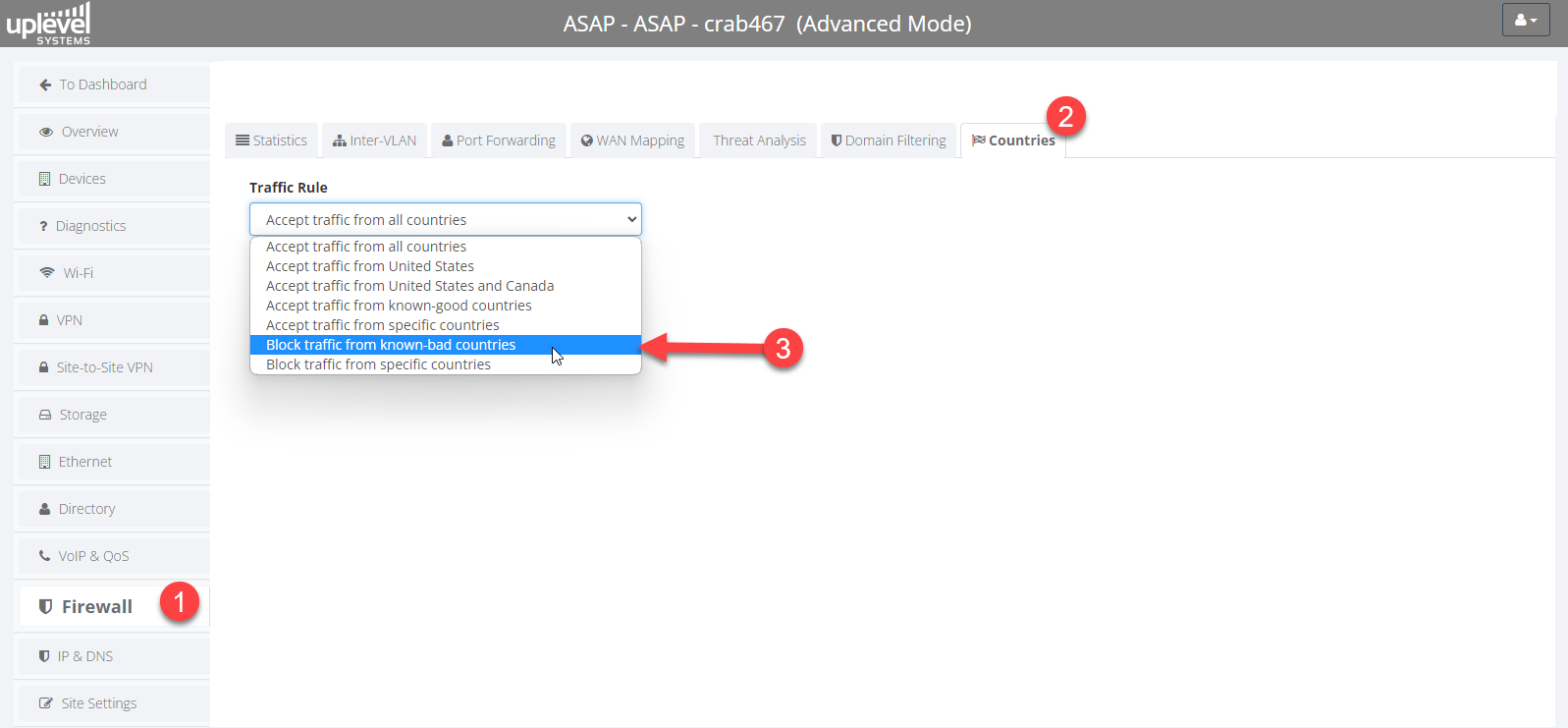The height and width of the screenshot is (728, 1568).
Task: Open the Overview page
Action: (x=114, y=132)
